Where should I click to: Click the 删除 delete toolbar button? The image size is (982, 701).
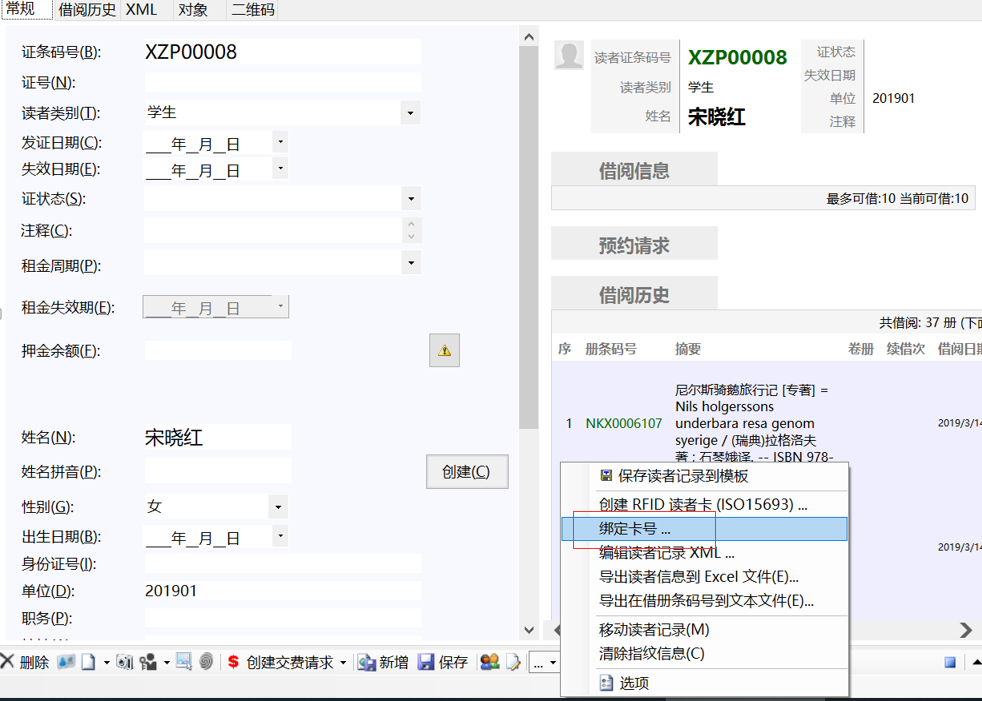point(25,662)
